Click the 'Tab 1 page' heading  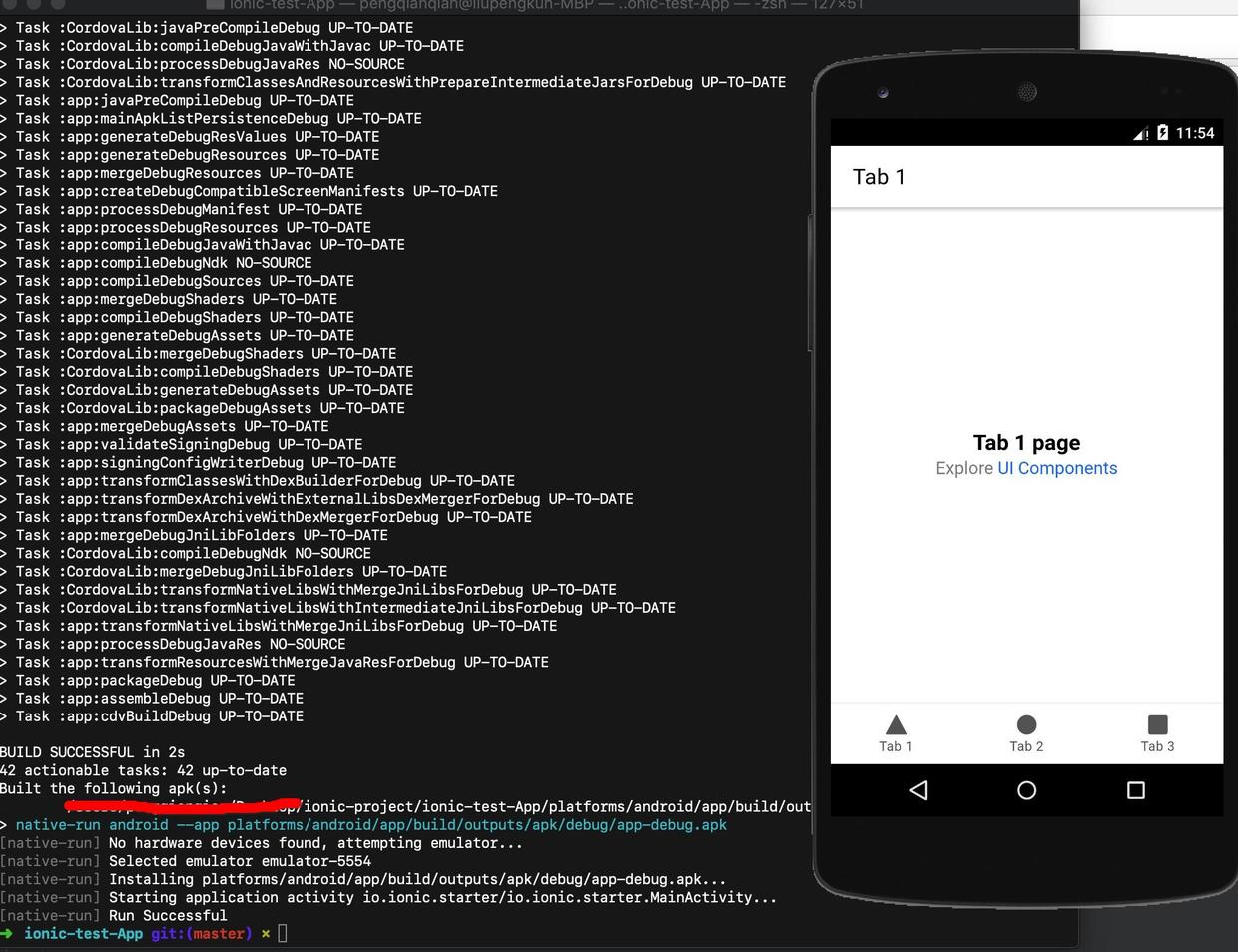tap(1026, 442)
